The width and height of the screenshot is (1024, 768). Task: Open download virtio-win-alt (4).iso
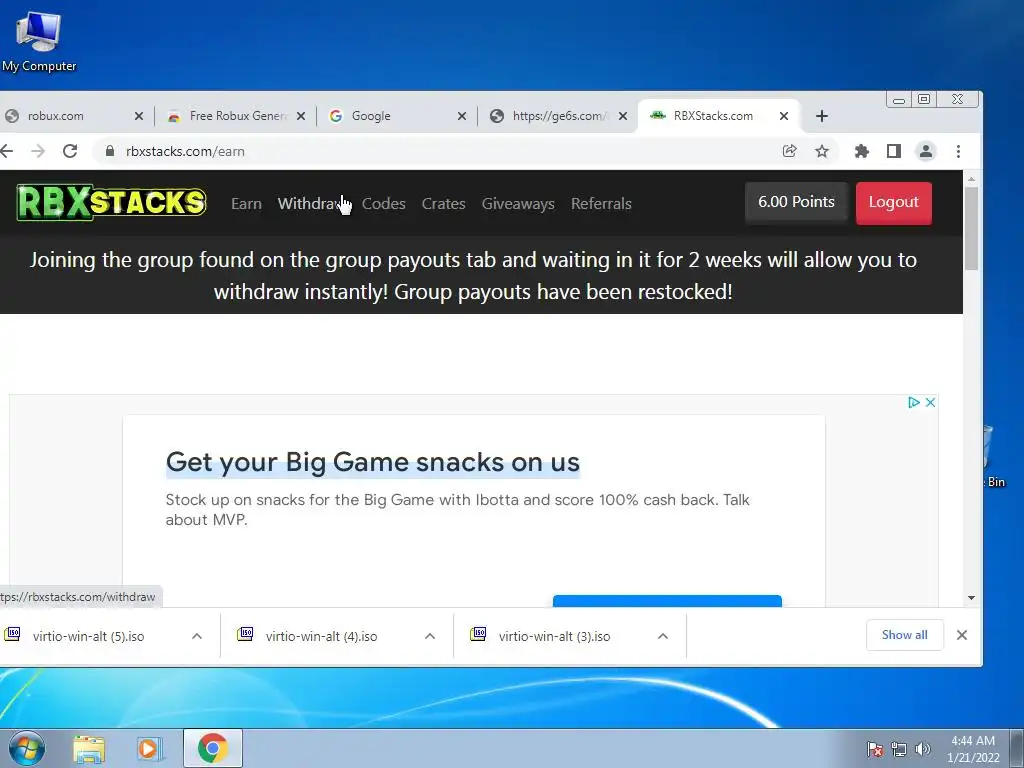click(x=320, y=636)
